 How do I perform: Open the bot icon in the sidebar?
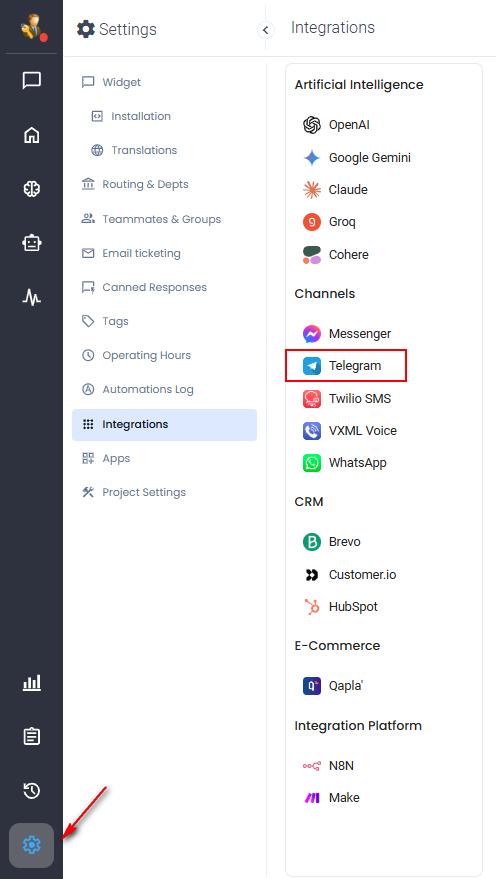pos(31,243)
